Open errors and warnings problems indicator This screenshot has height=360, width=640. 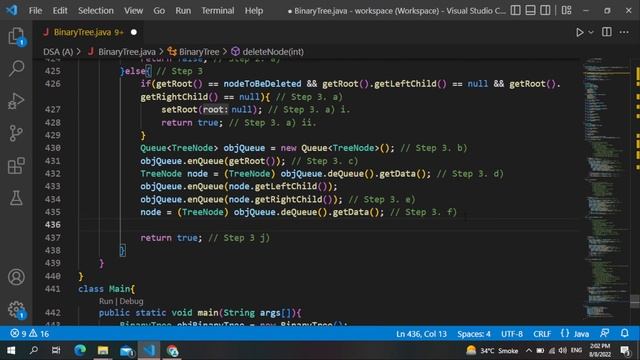pyautogui.click(x=29, y=334)
